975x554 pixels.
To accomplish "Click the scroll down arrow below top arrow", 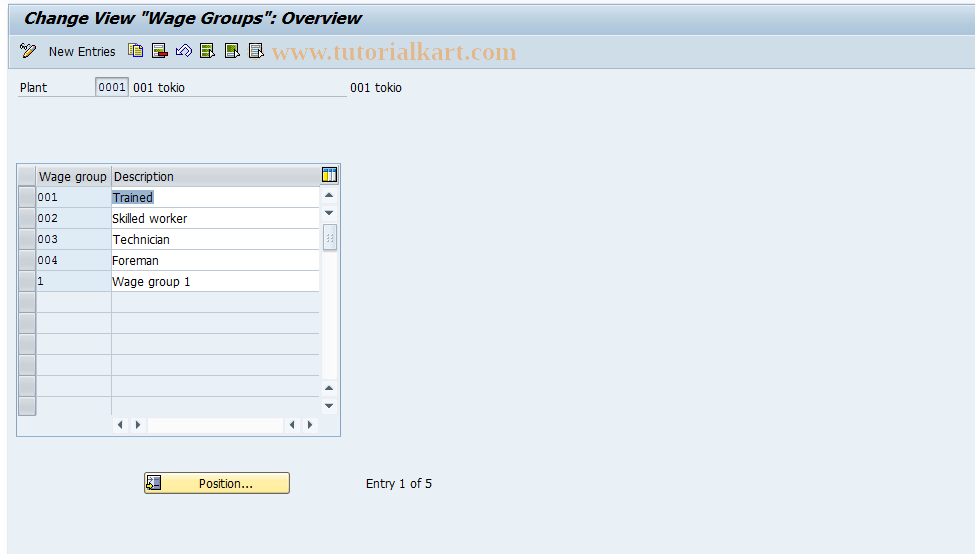I will pos(330,213).
